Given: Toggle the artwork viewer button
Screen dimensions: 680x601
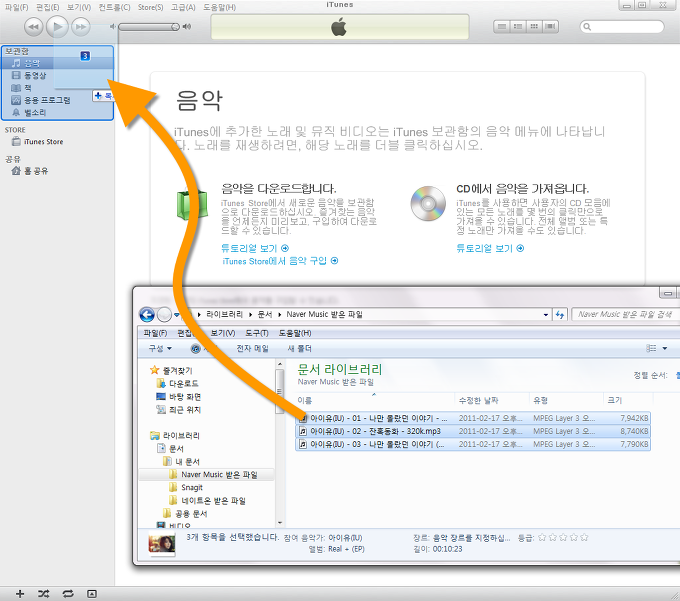Looking at the screenshot, I should pyautogui.click(x=92, y=594).
